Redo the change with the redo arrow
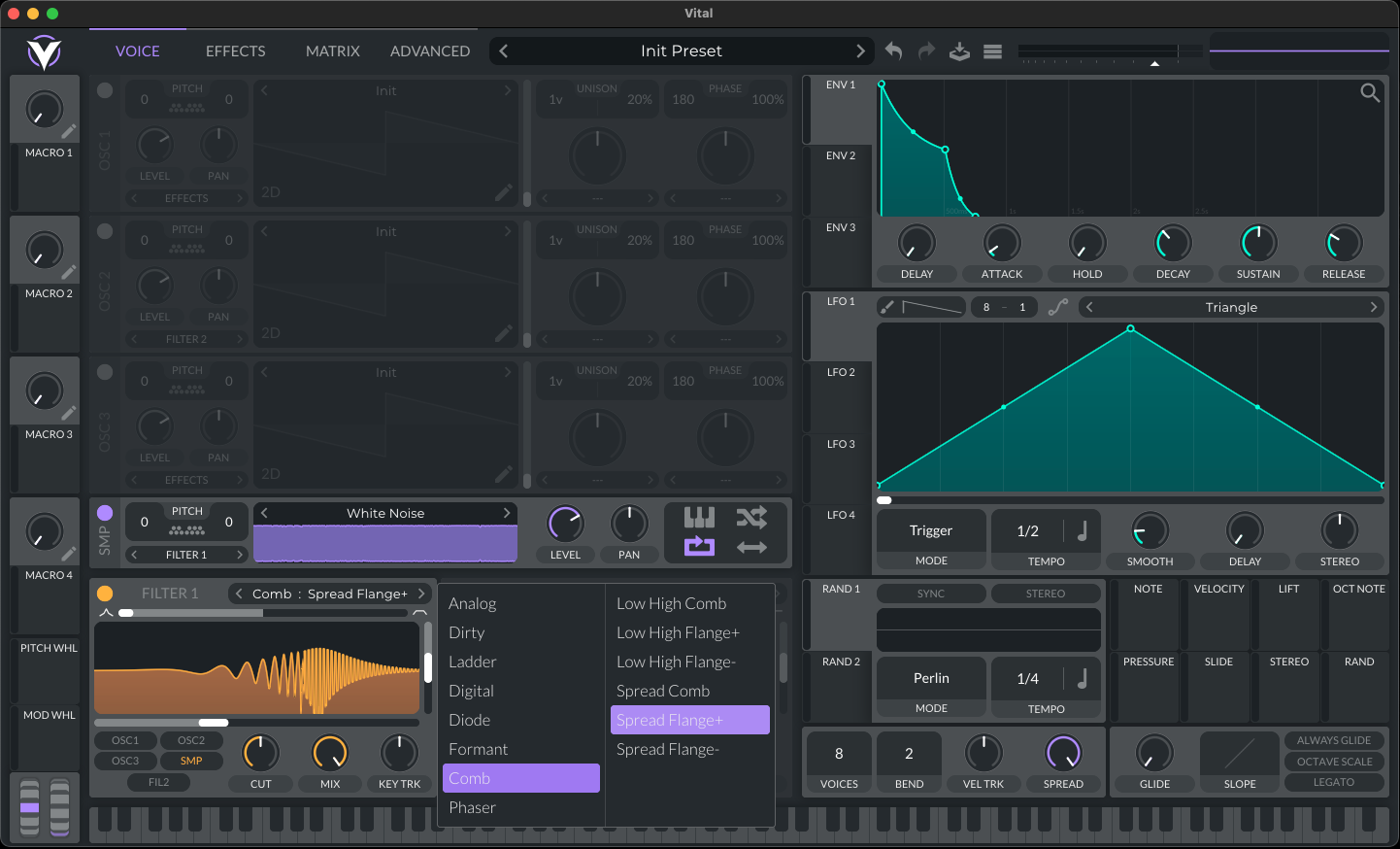The width and height of the screenshot is (1400, 849). 927,51
